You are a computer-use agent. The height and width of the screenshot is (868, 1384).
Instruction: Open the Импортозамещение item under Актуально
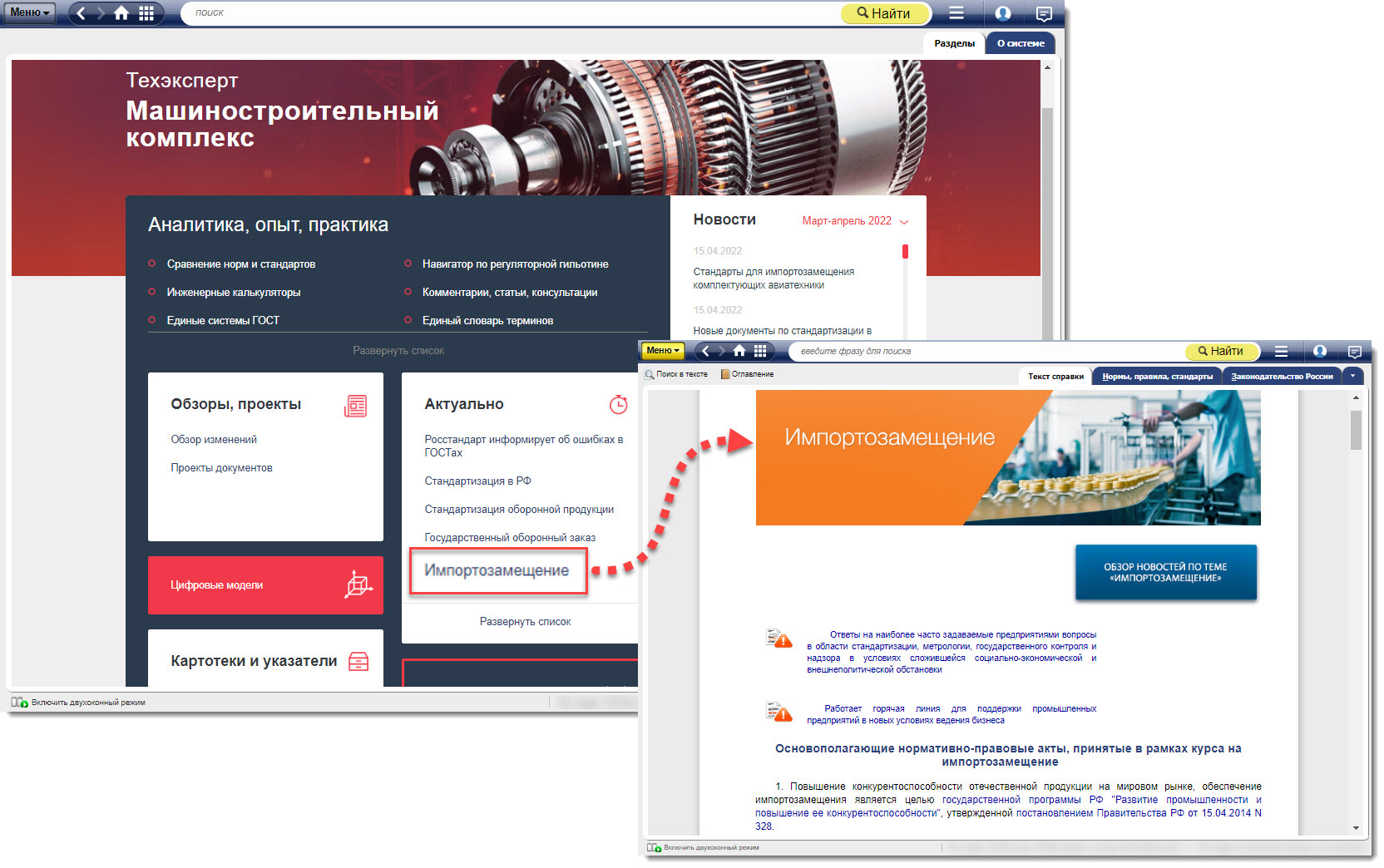click(x=497, y=570)
